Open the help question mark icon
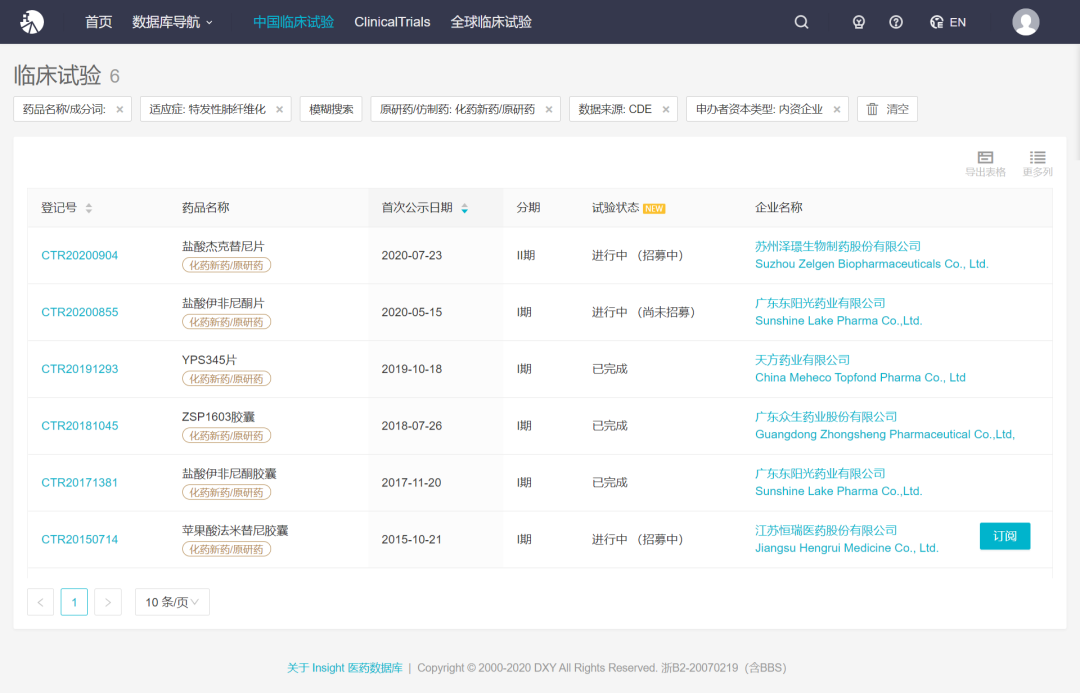The height and width of the screenshot is (693, 1080). coord(895,22)
